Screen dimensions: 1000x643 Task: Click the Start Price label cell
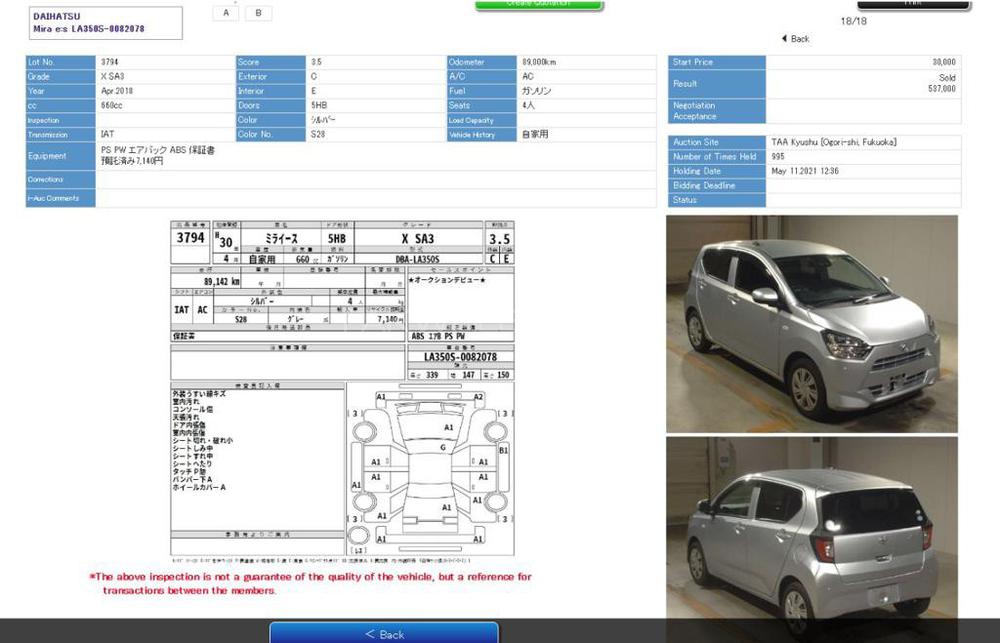coord(716,62)
